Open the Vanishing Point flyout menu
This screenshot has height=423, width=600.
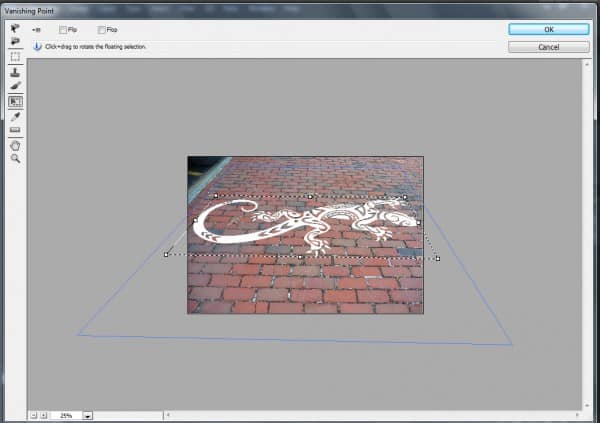(37, 30)
